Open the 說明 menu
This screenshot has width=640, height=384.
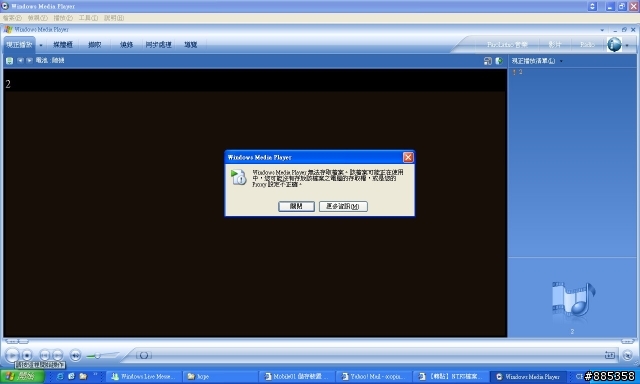coord(114,18)
